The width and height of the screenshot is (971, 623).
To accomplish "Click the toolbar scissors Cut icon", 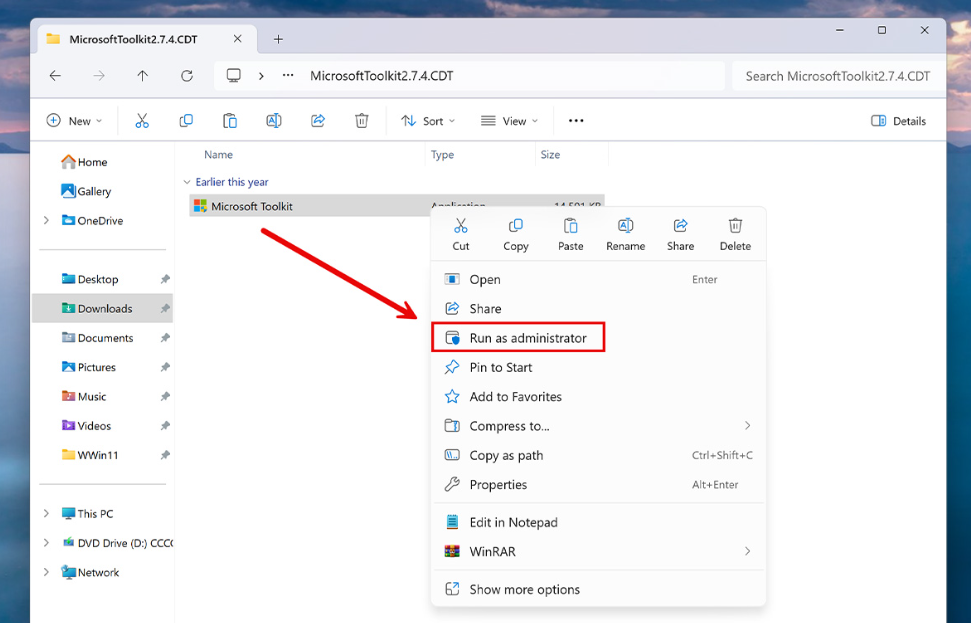I will click(x=142, y=121).
